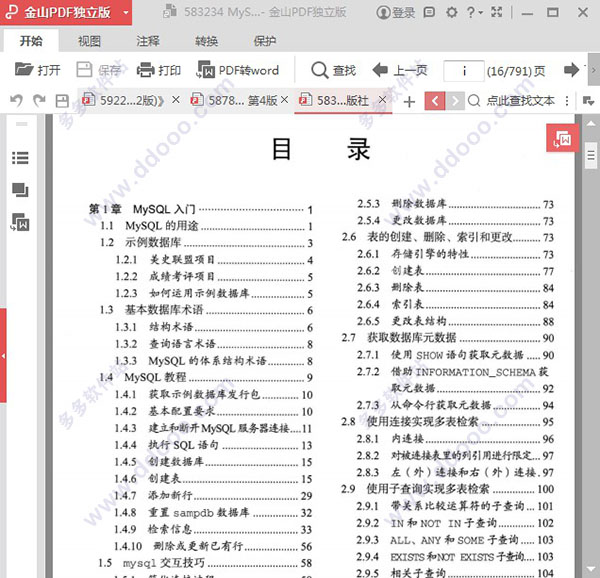The width and height of the screenshot is (600, 578).
Task: Click the 2.6.2 创建表 entry
Action: tap(456, 271)
